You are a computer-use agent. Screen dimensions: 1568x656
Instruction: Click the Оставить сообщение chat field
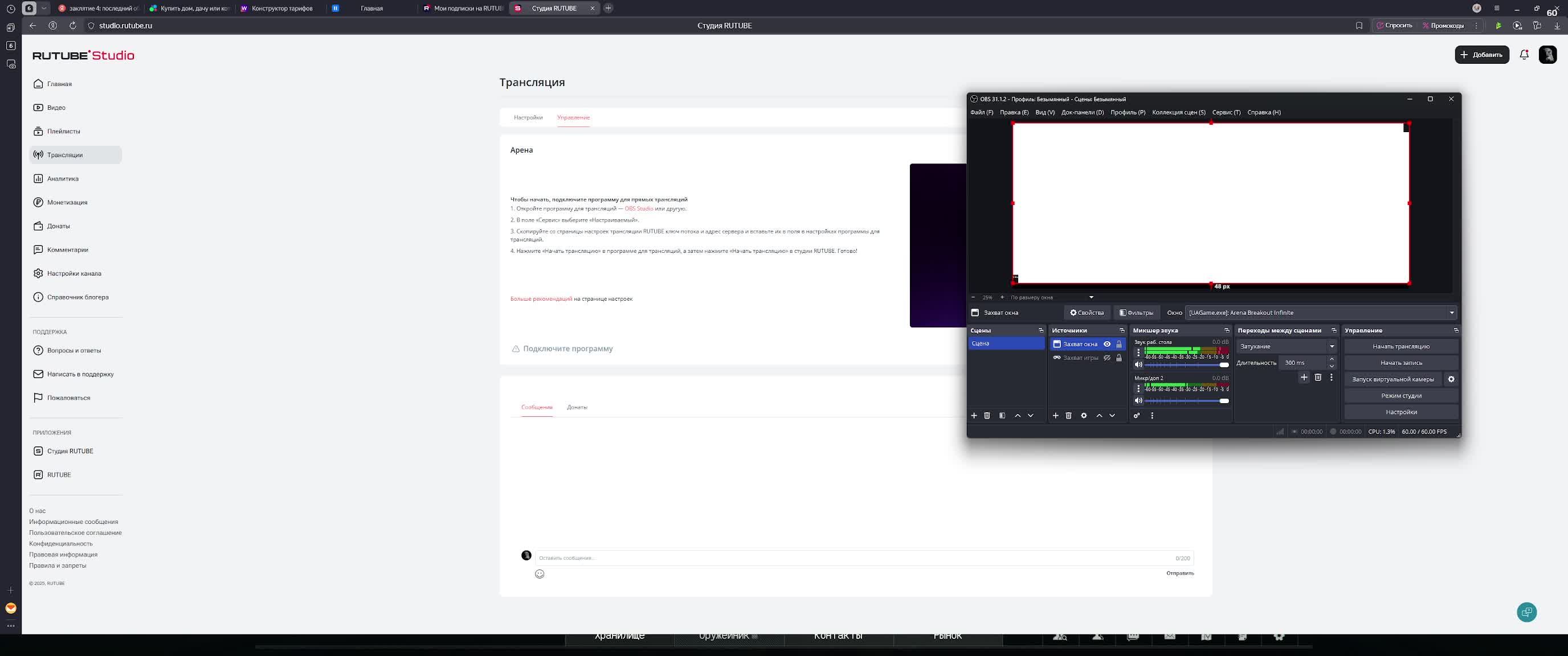pos(852,558)
